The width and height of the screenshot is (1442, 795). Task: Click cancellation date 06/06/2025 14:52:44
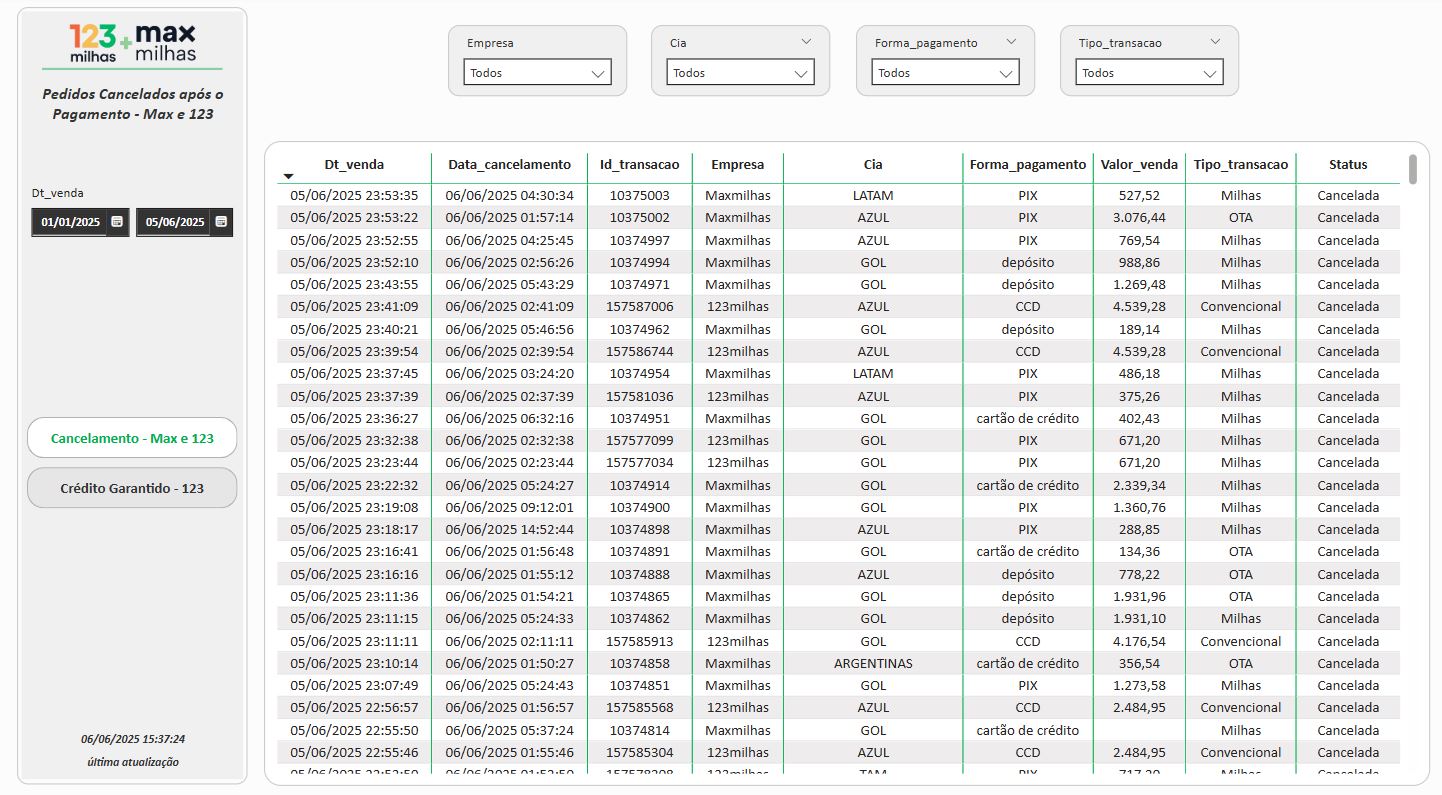pos(510,529)
